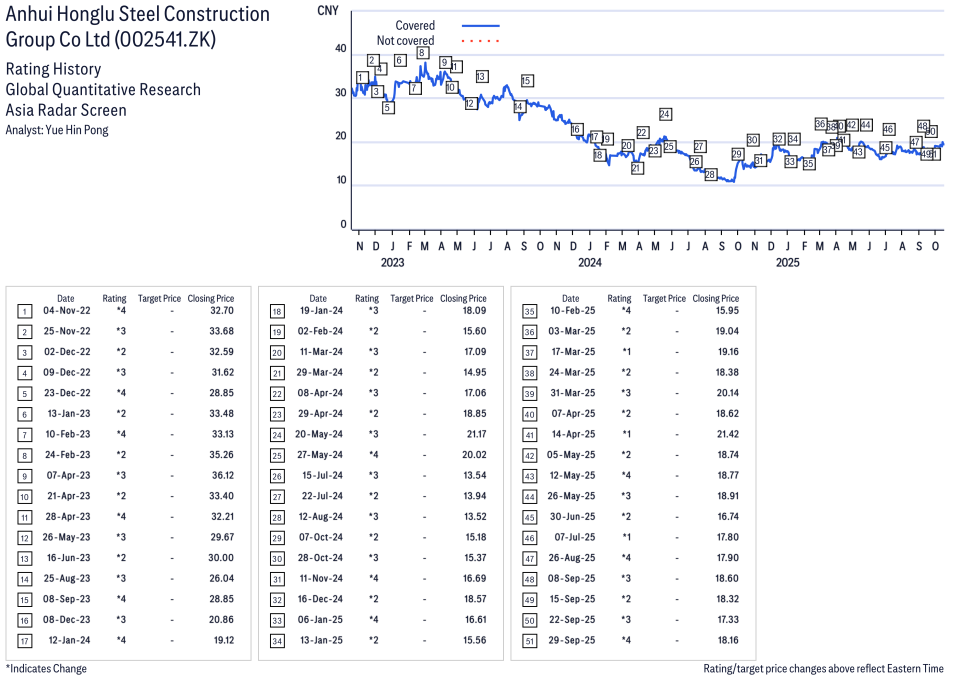Image resolution: width=955 pixels, height=675 pixels.
Task: Click chart marker 5 near January 2023
Action: pos(388,107)
